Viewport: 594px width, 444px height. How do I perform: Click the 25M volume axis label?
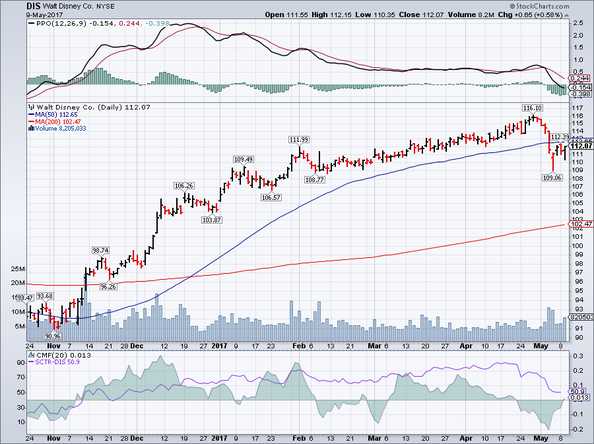18,269
